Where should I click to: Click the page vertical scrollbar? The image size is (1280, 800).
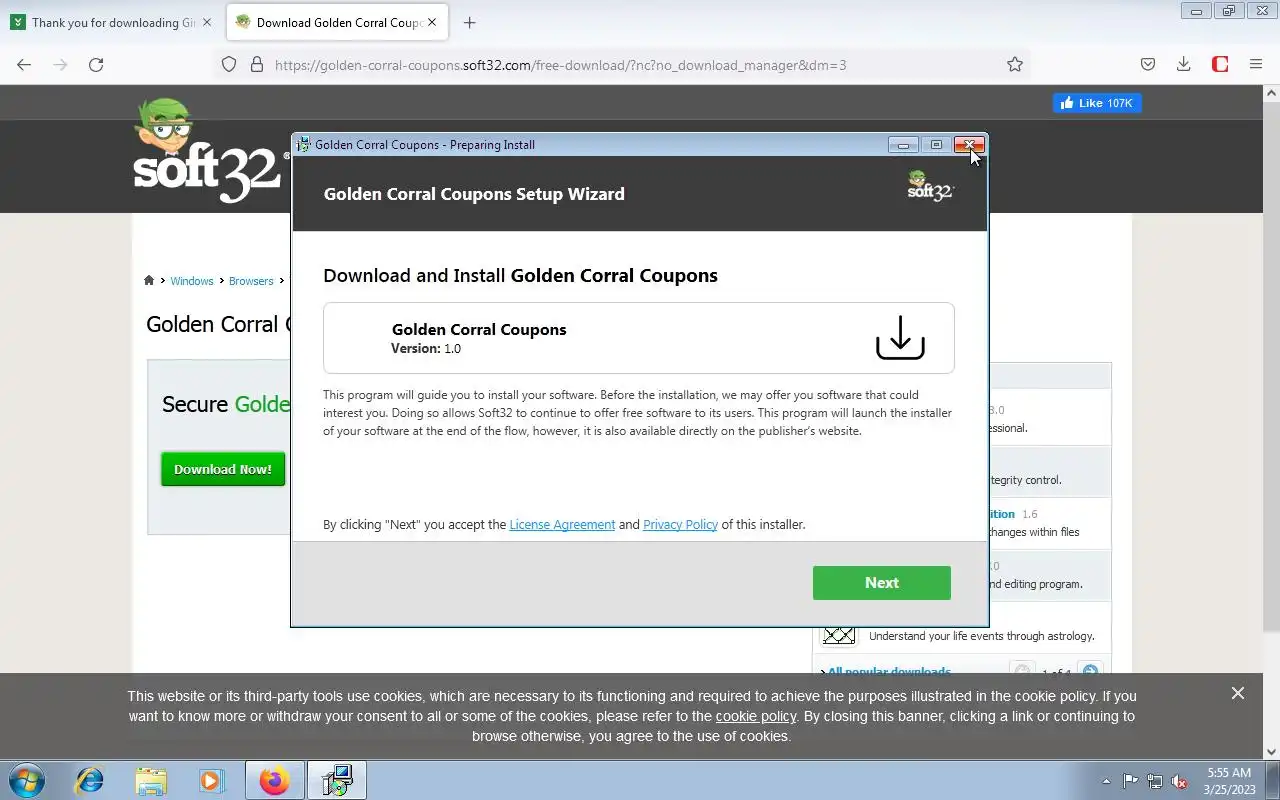[x=1271, y=365]
